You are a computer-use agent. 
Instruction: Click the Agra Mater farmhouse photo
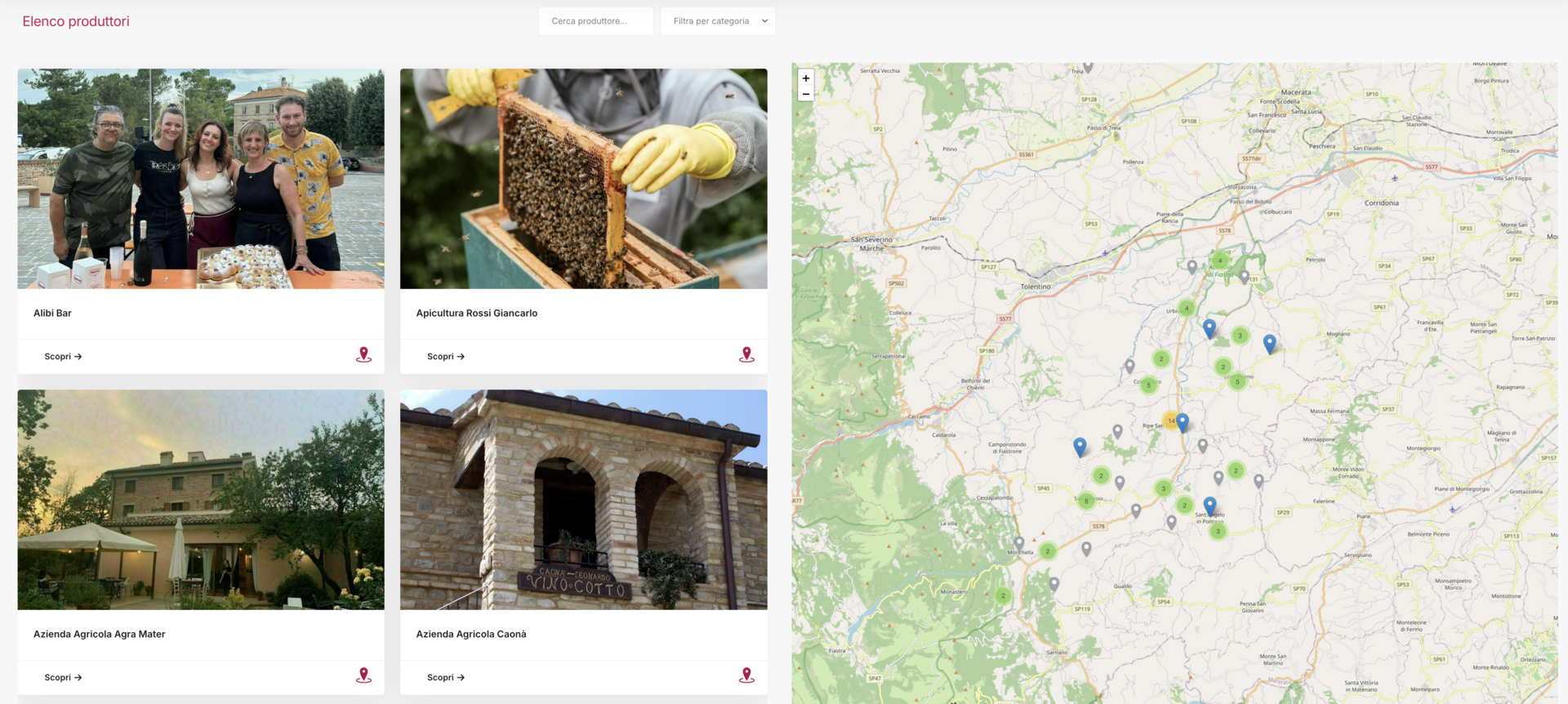(x=201, y=500)
